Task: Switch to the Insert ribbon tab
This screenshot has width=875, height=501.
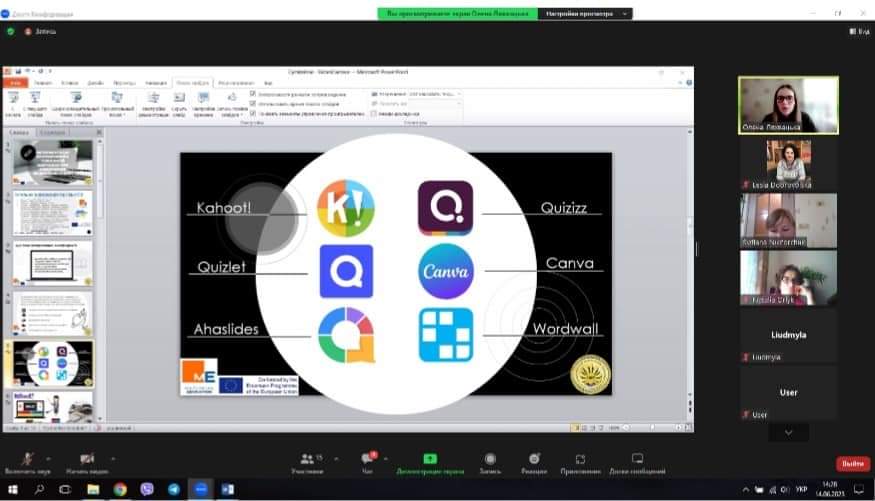Action: click(70, 83)
